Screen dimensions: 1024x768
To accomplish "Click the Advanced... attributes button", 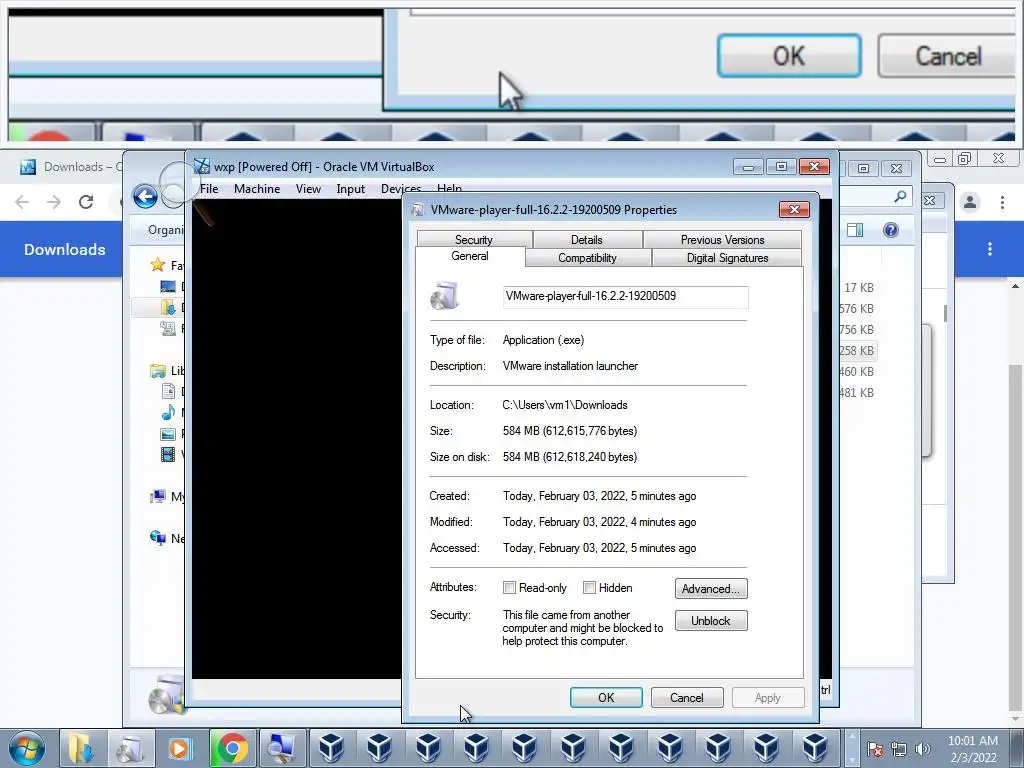I will pos(711,588).
